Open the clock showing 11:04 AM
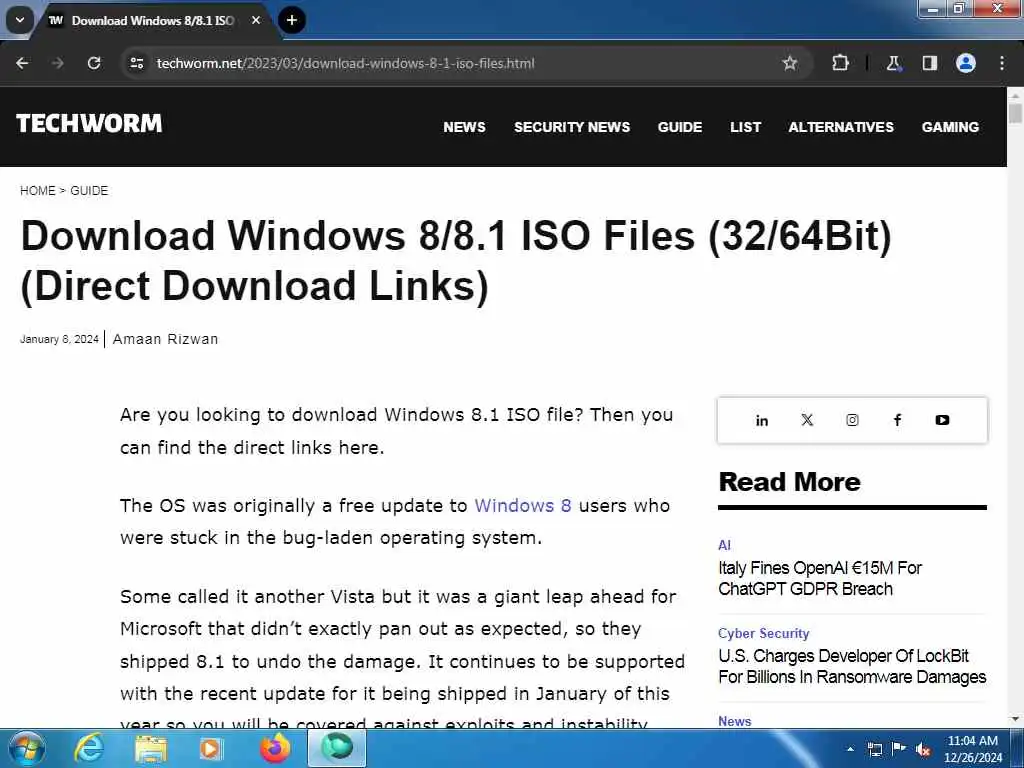 pos(972,749)
